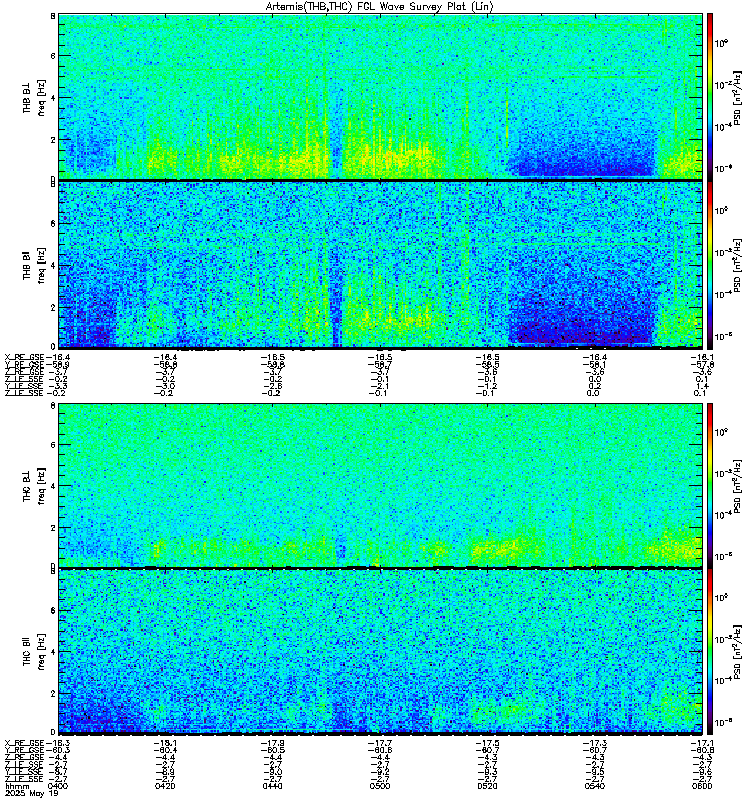Click the THC X_RE_GSE value '-17.7'
This screenshot has width=750, height=800.
pyautogui.click(x=380, y=743)
